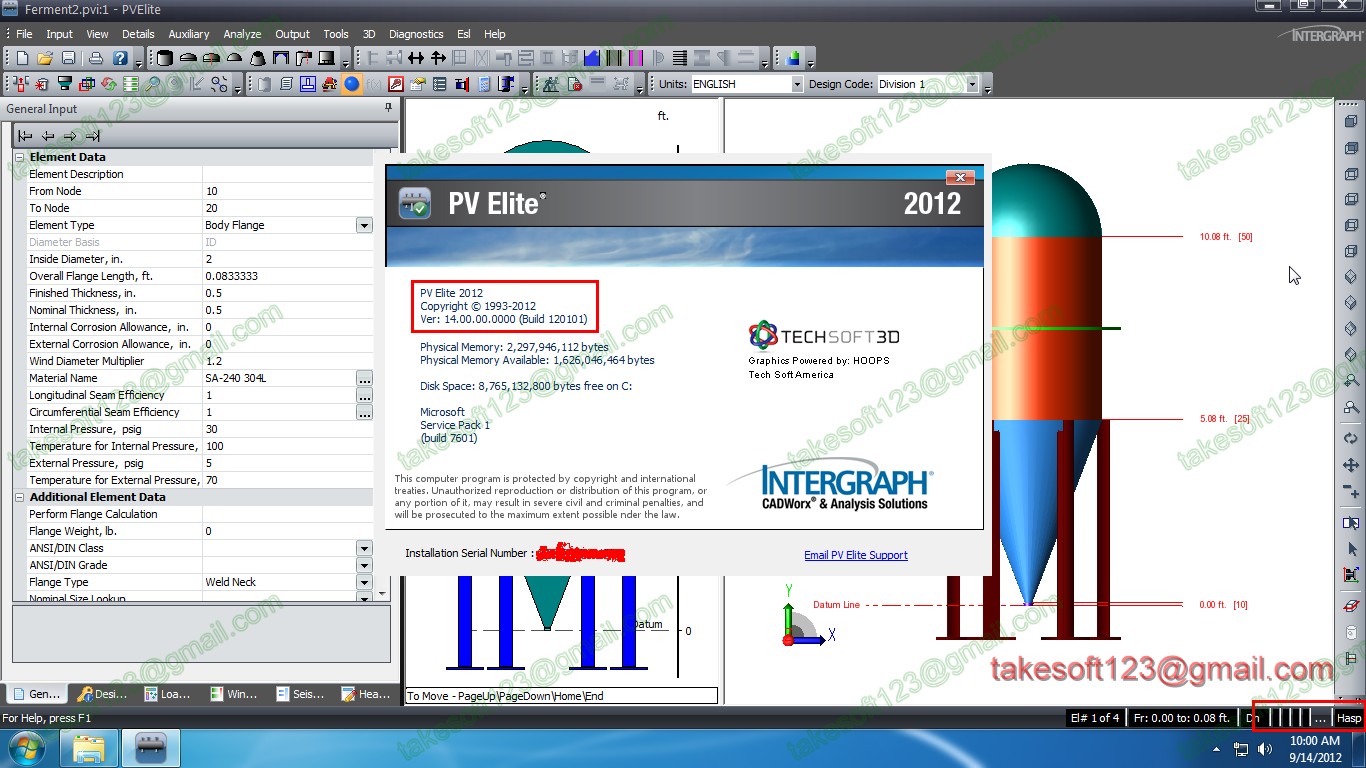This screenshot has width=1366, height=768.
Task: Add an elliptical head element icon
Action: click(x=188, y=58)
